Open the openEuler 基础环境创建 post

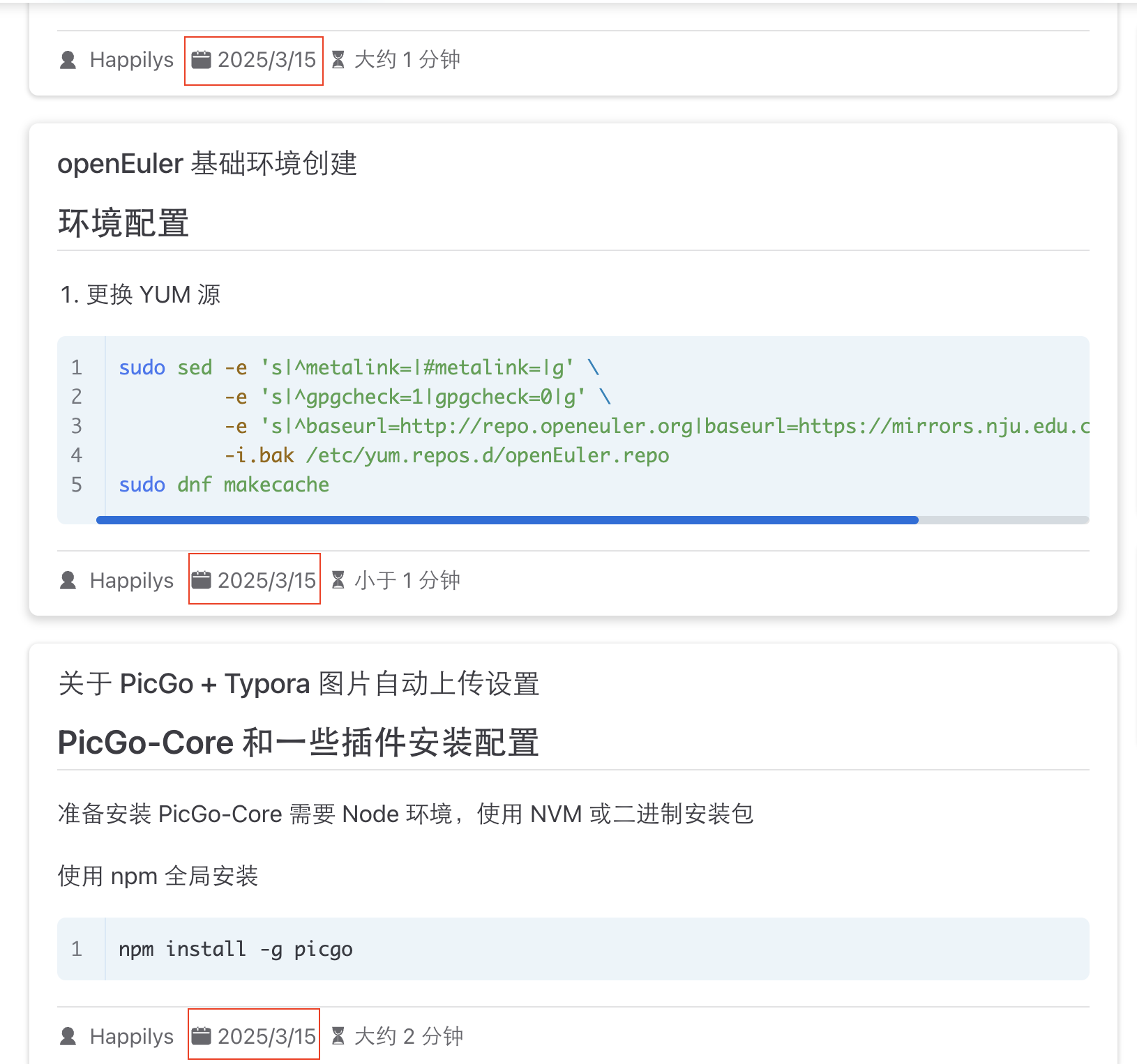pyautogui.click(x=207, y=163)
